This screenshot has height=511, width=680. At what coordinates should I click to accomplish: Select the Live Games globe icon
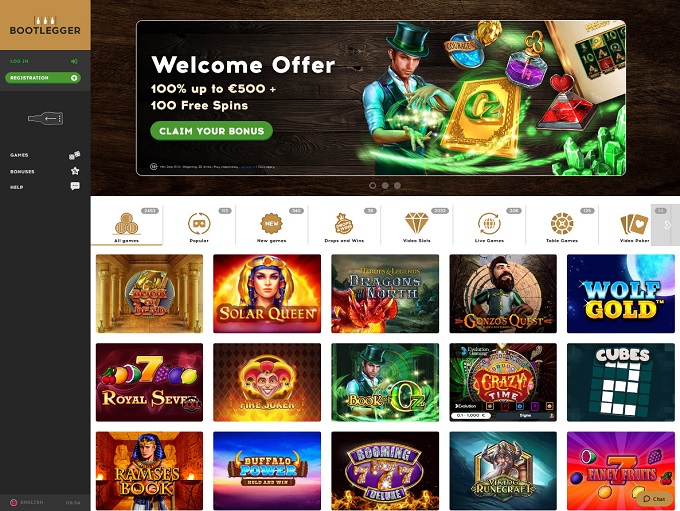point(489,224)
